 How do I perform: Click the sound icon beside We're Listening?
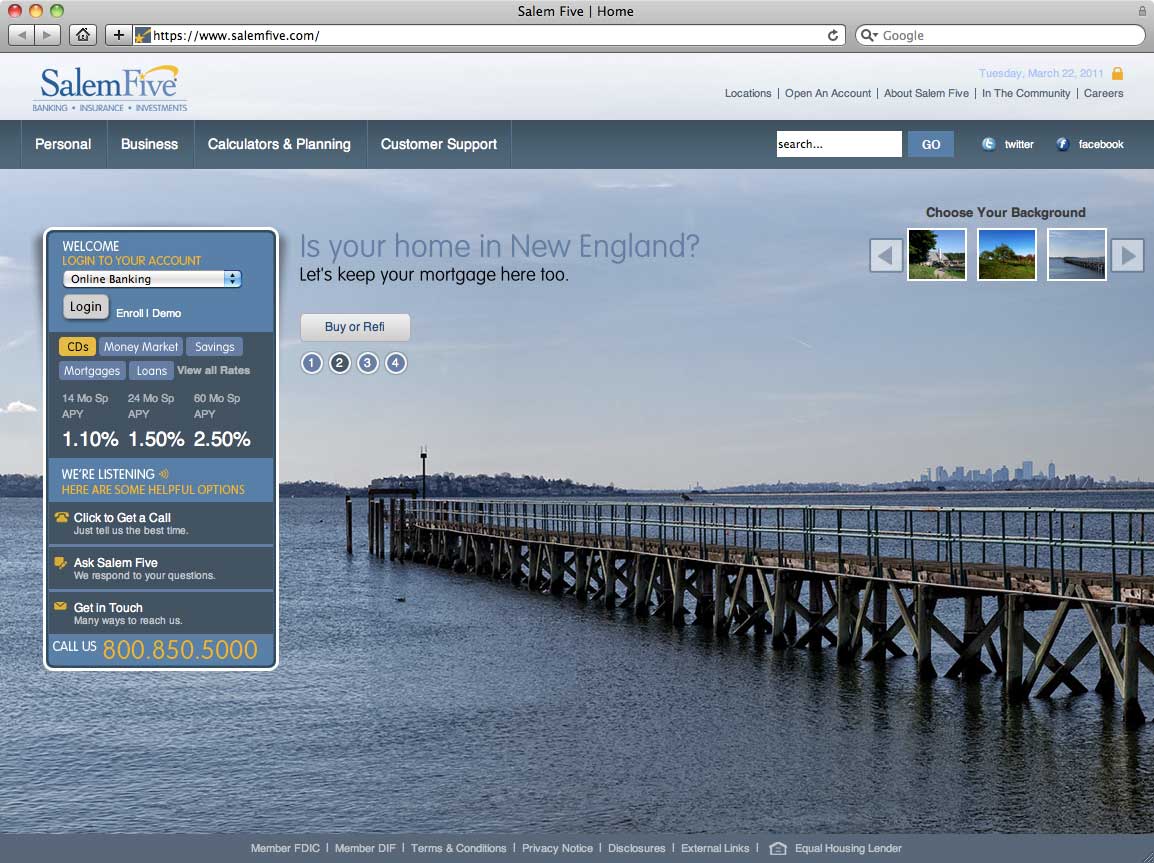163,474
